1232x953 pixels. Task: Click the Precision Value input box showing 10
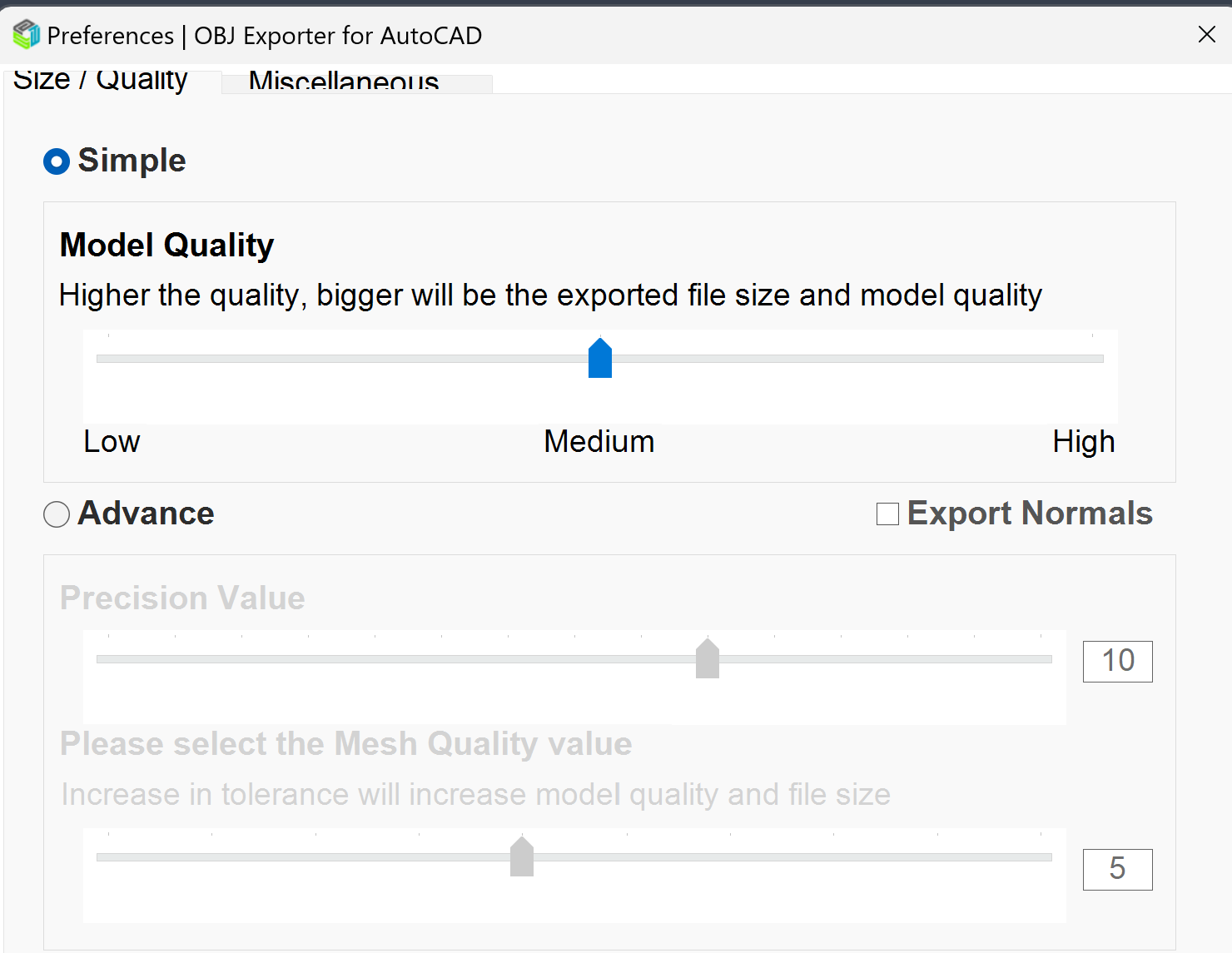pyautogui.click(x=1117, y=662)
